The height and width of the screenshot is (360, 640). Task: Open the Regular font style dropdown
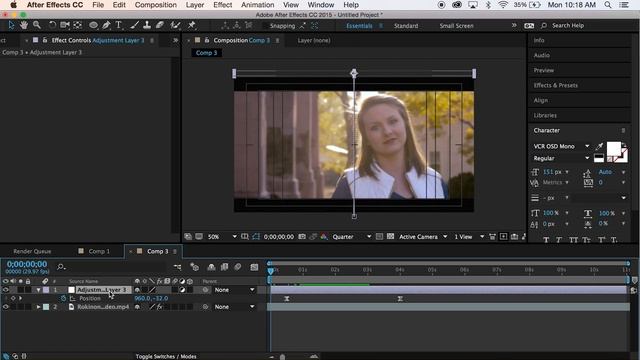pyautogui.click(x=561, y=158)
